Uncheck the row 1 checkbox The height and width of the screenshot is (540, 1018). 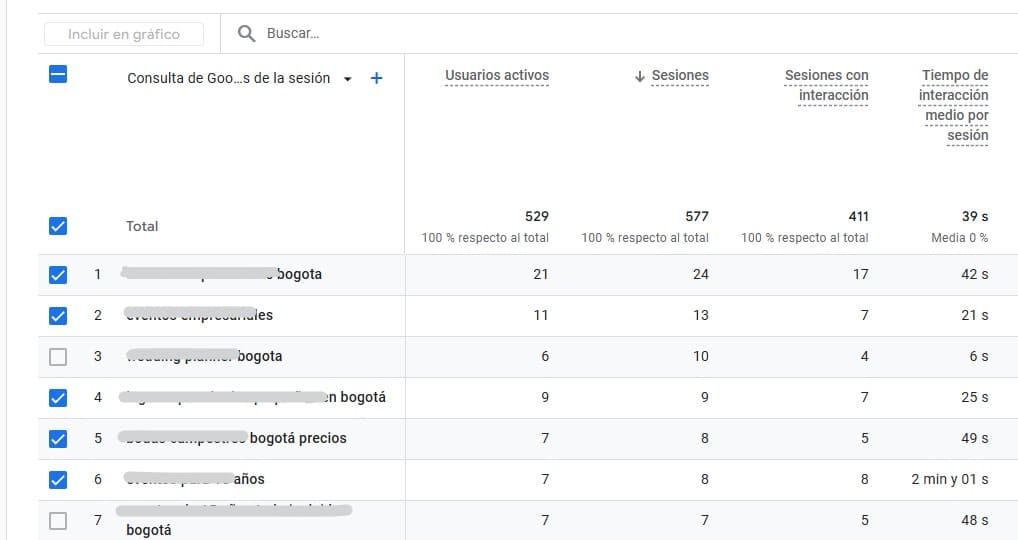58,274
